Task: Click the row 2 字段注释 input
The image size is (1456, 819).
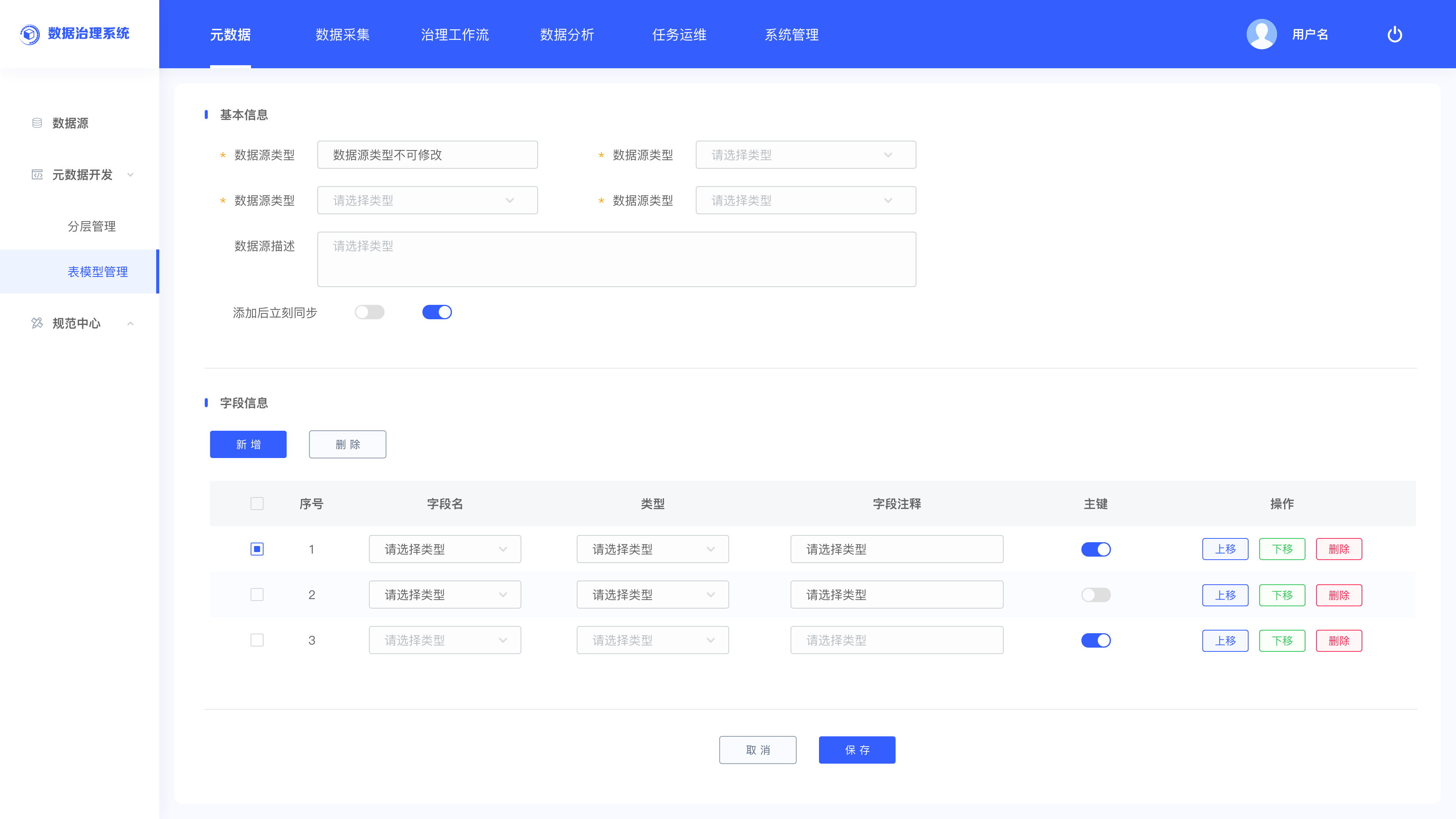Action: [x=896, y=594]
